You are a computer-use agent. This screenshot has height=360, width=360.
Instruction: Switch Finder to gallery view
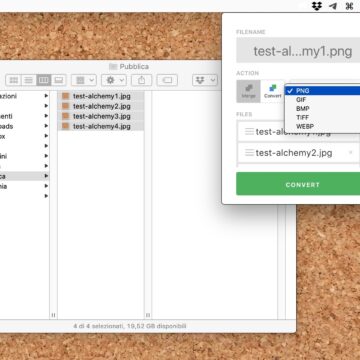click(x=59, y=80)
